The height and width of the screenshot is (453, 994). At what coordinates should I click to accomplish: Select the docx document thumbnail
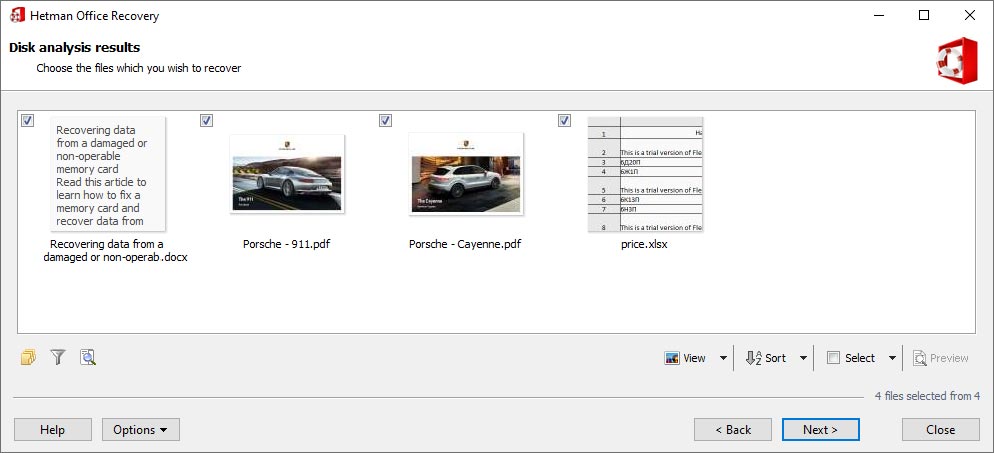(108, 174)
